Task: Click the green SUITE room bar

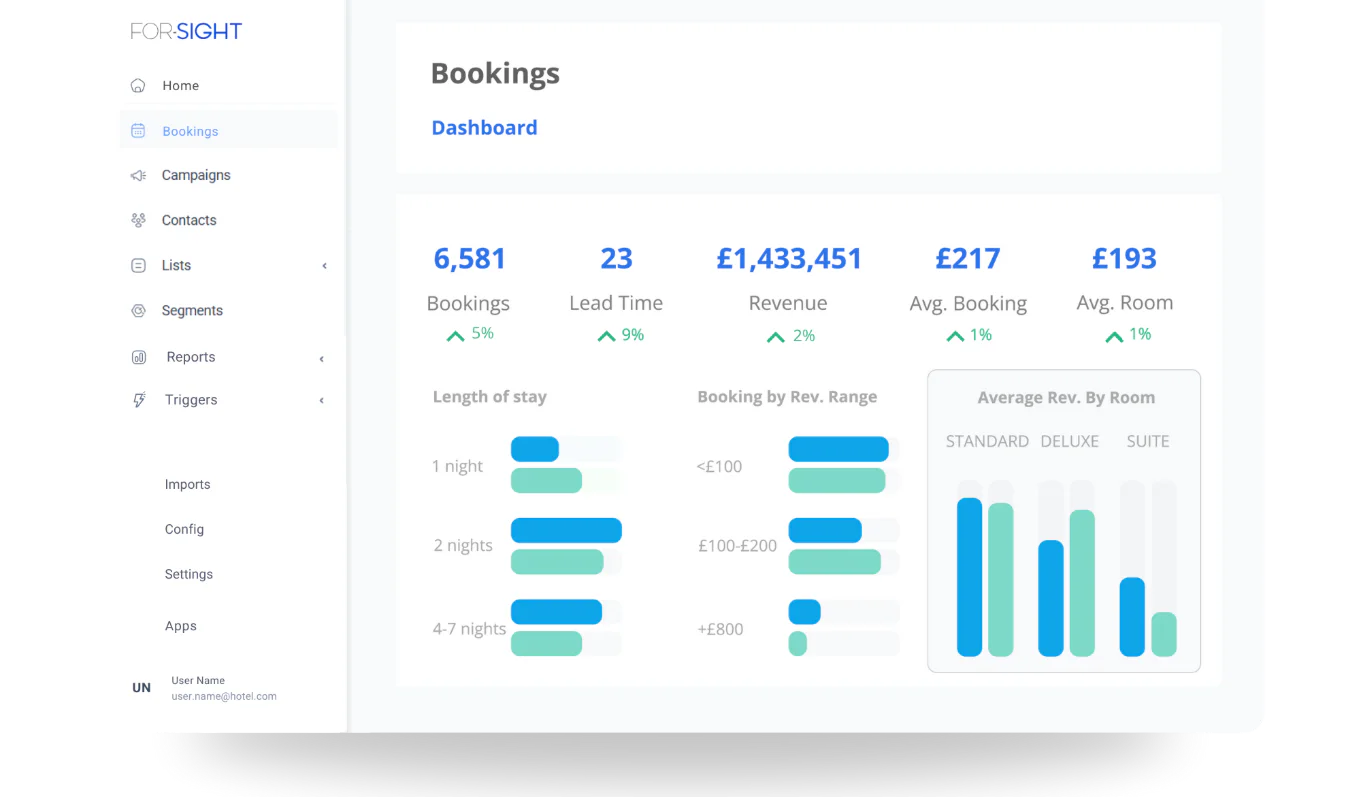Action: [x=1164, y=634]
